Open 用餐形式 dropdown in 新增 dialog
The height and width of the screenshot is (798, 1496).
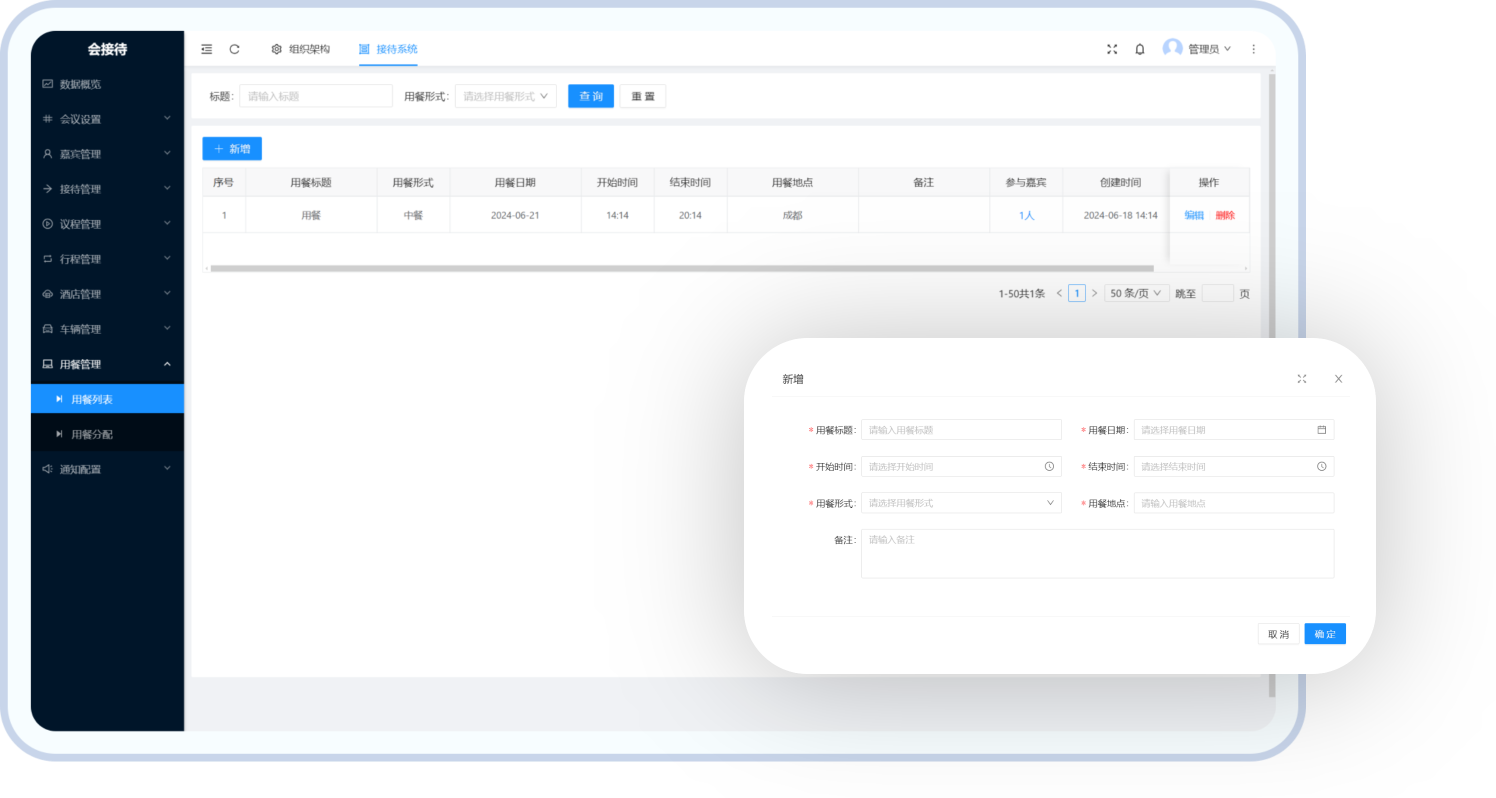tap(960, 503)
